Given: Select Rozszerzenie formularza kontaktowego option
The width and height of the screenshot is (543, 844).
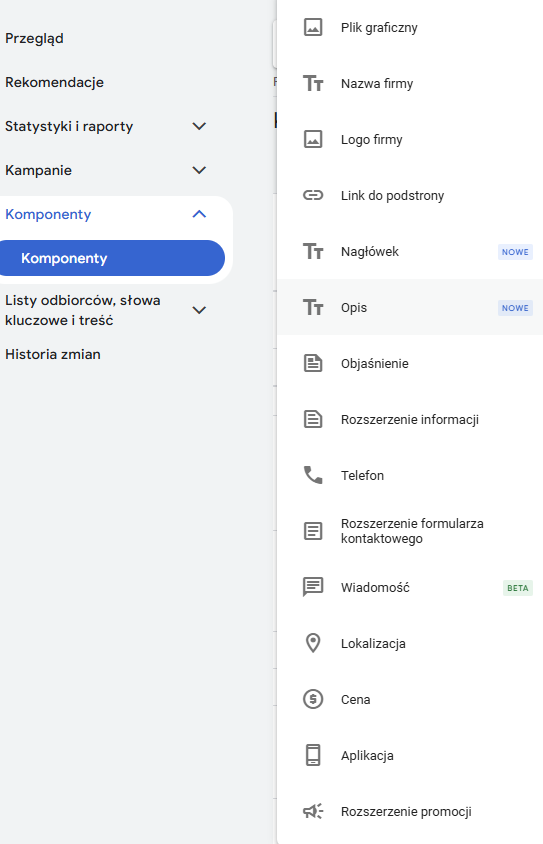Looking at the screenshot, I should point(410,531).
